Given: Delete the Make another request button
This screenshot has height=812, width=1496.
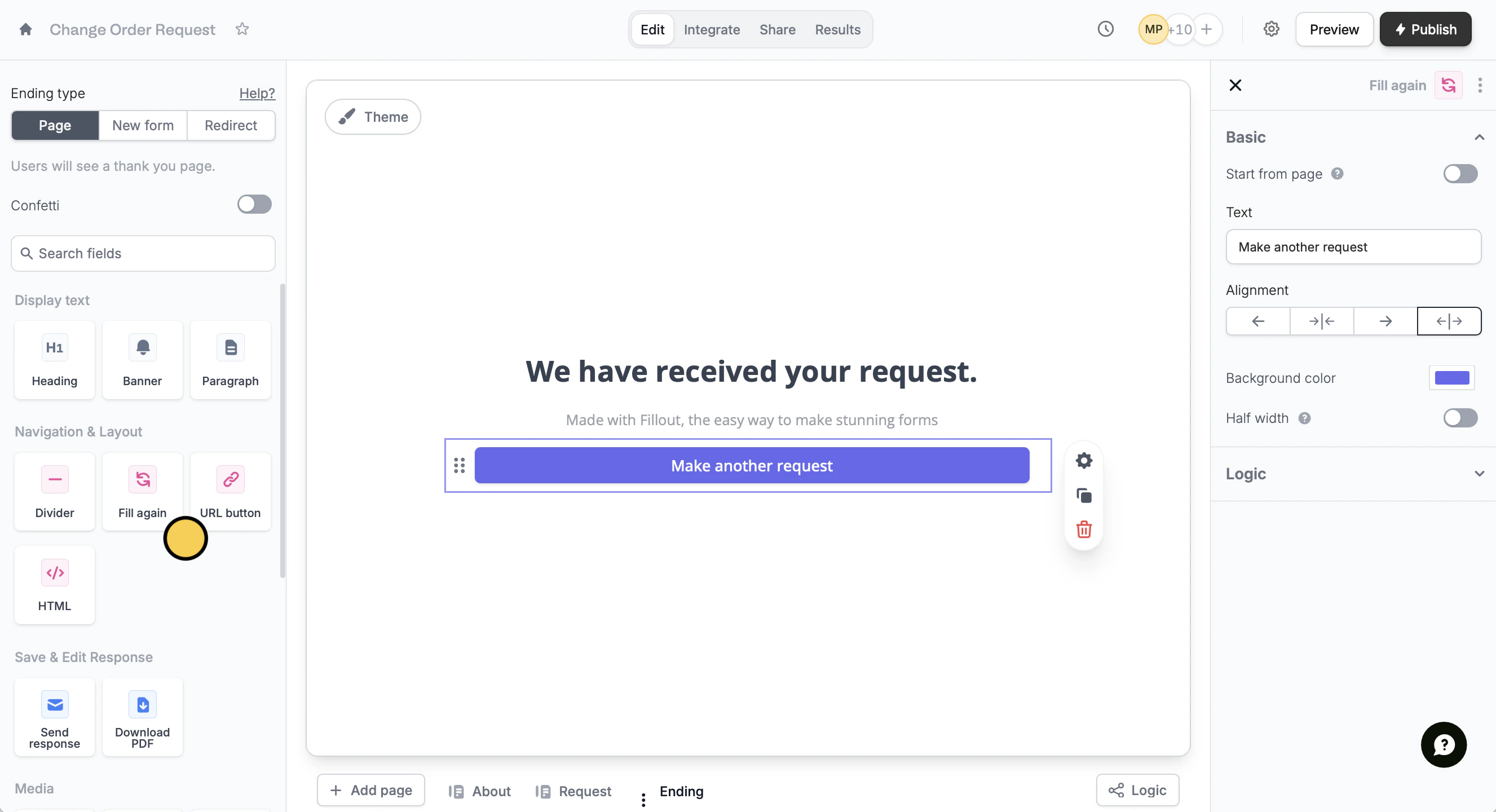Looking at the screenshot, I should 1083,529.
